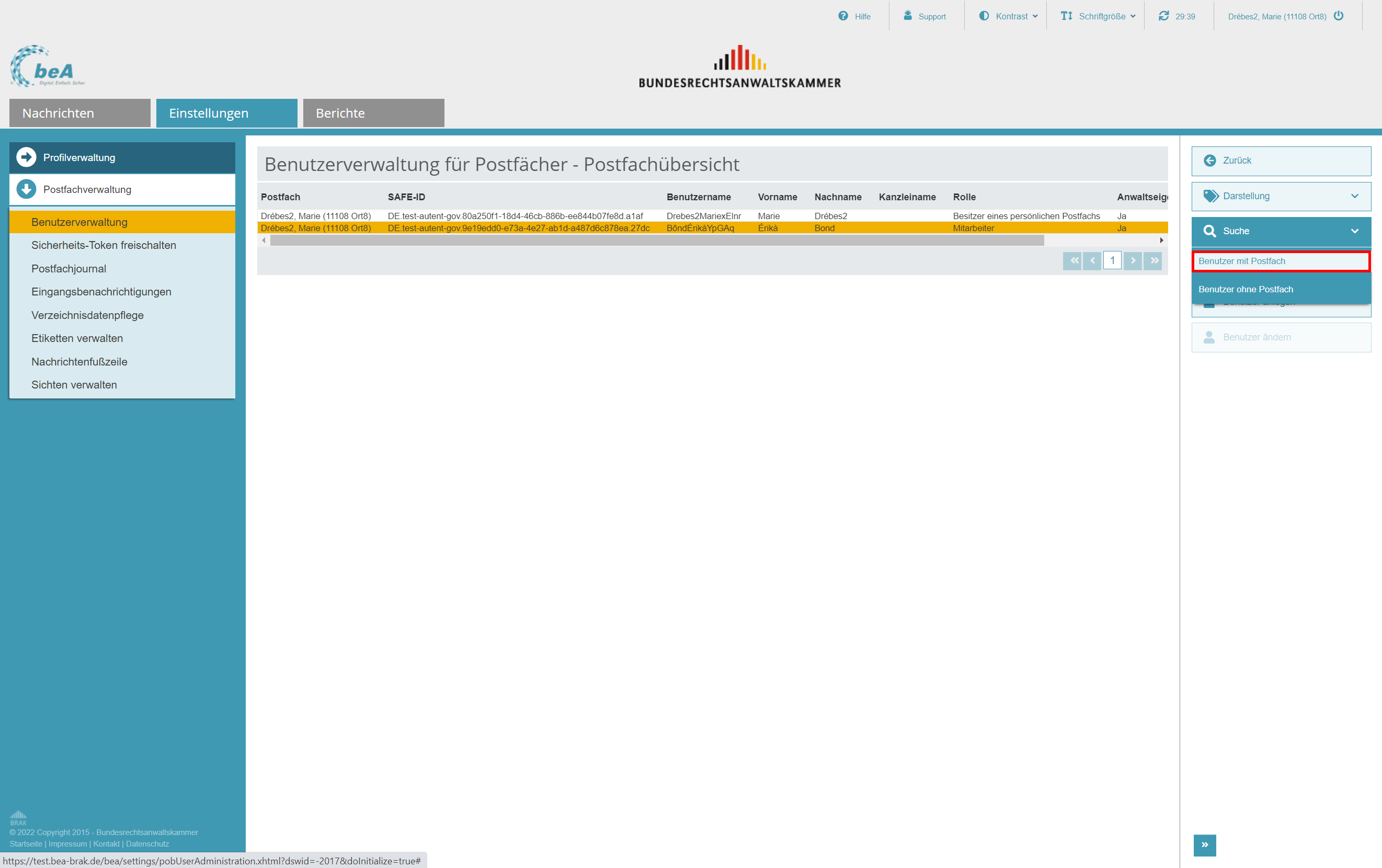The image size is (1382, 868).
Task: Click the Support person icon
Action: 907,16
